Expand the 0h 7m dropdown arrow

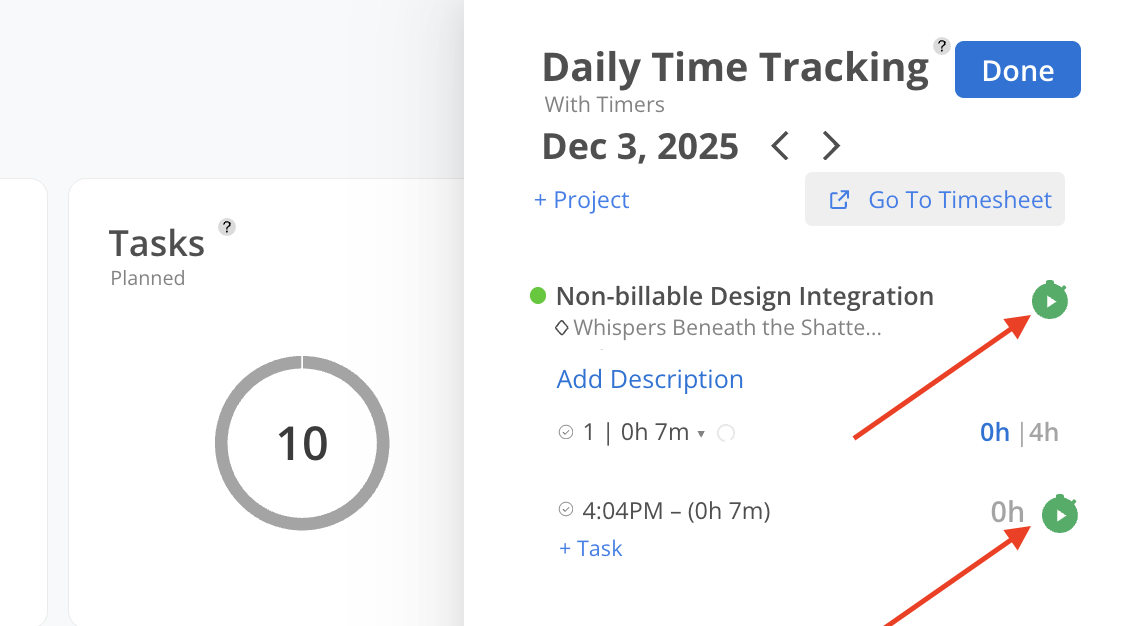(x=701, y=434)
